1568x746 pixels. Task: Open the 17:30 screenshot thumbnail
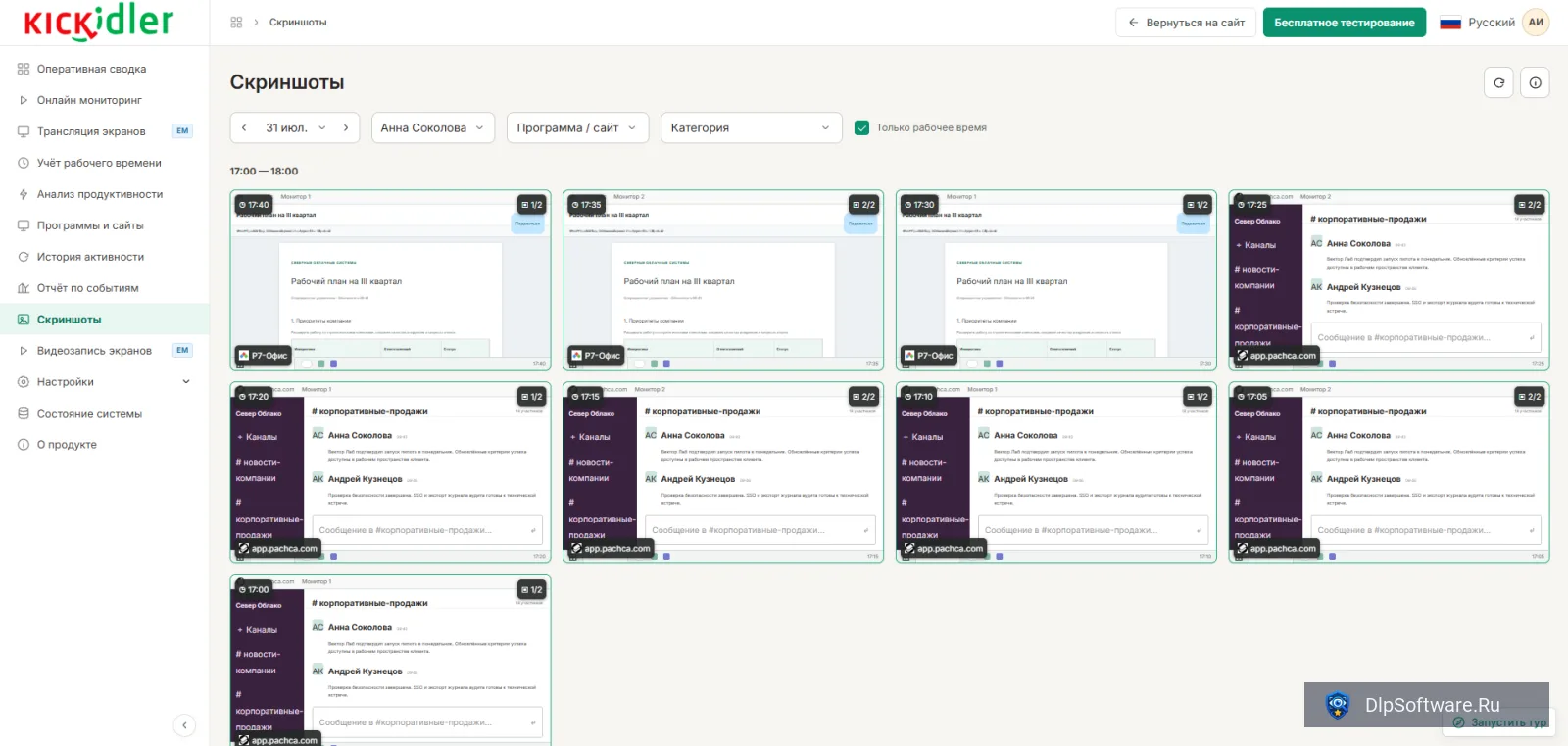point(1056,279)
